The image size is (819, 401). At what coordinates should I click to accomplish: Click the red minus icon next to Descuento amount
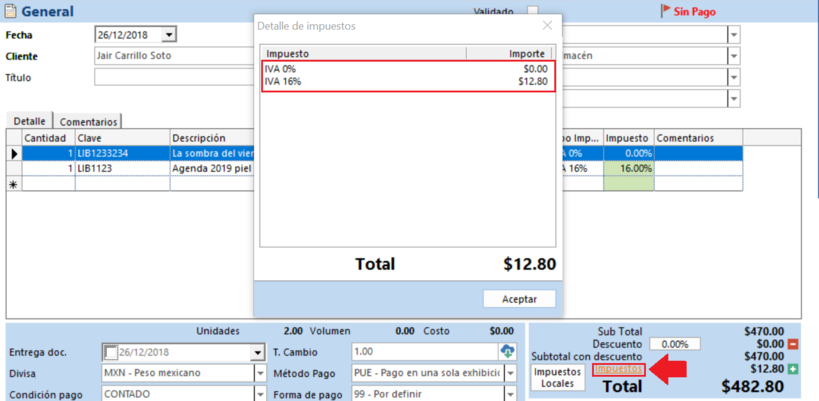click(792, 344)
